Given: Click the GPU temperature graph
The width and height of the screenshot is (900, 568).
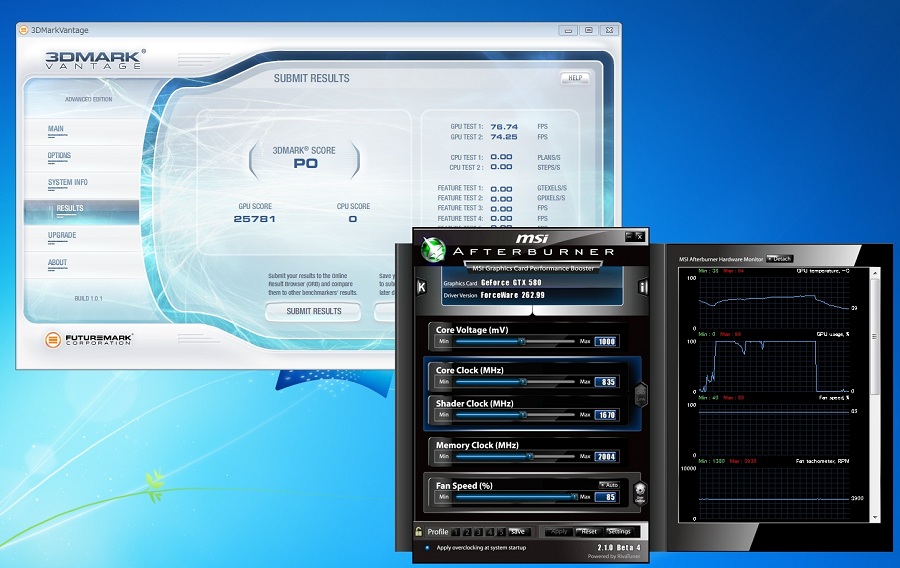Looking at the screenshot, I should tap(773, 304).
